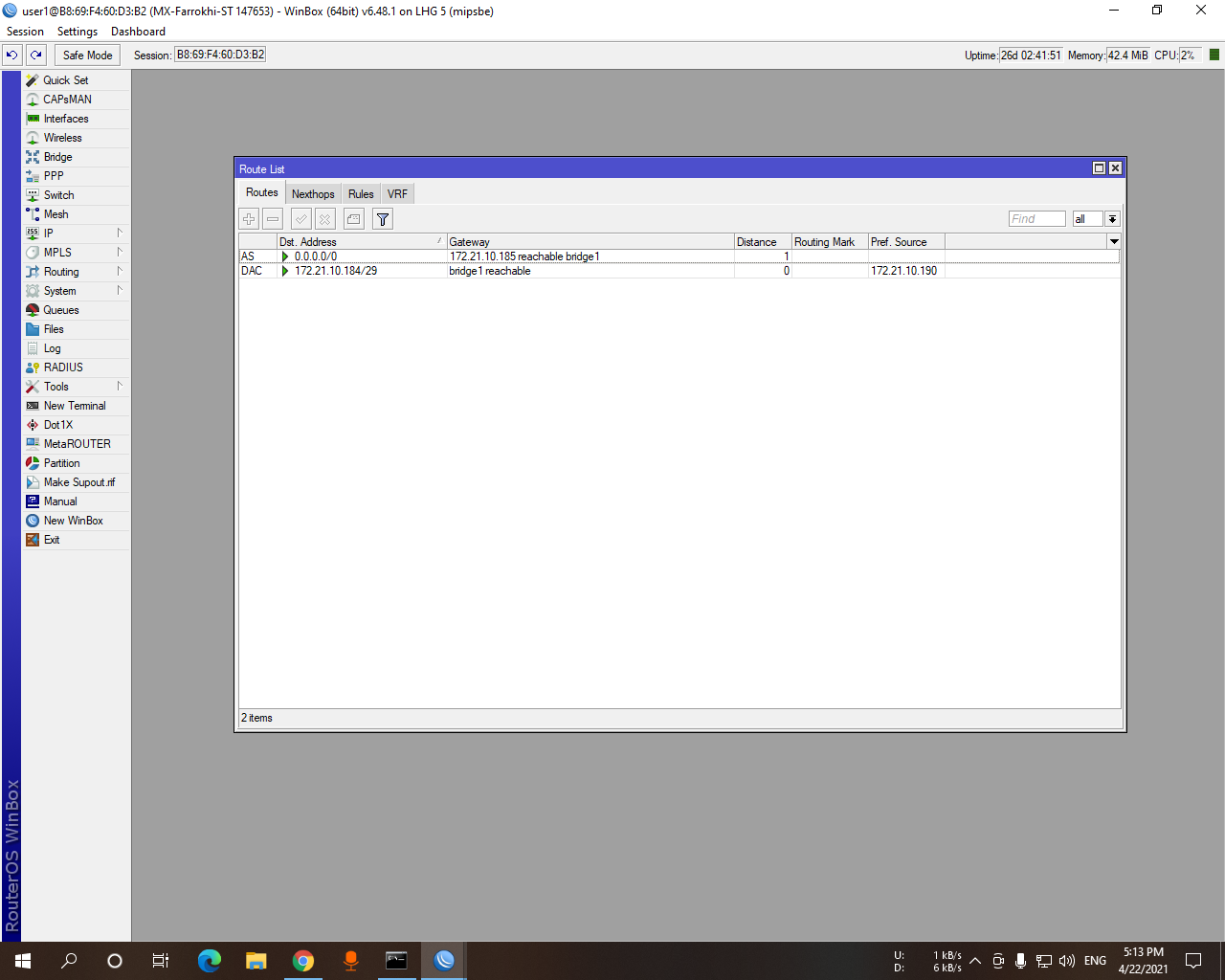Open a New Terminal from the sidebar
The image size is (1225, 980).
(x=75, y=405)
